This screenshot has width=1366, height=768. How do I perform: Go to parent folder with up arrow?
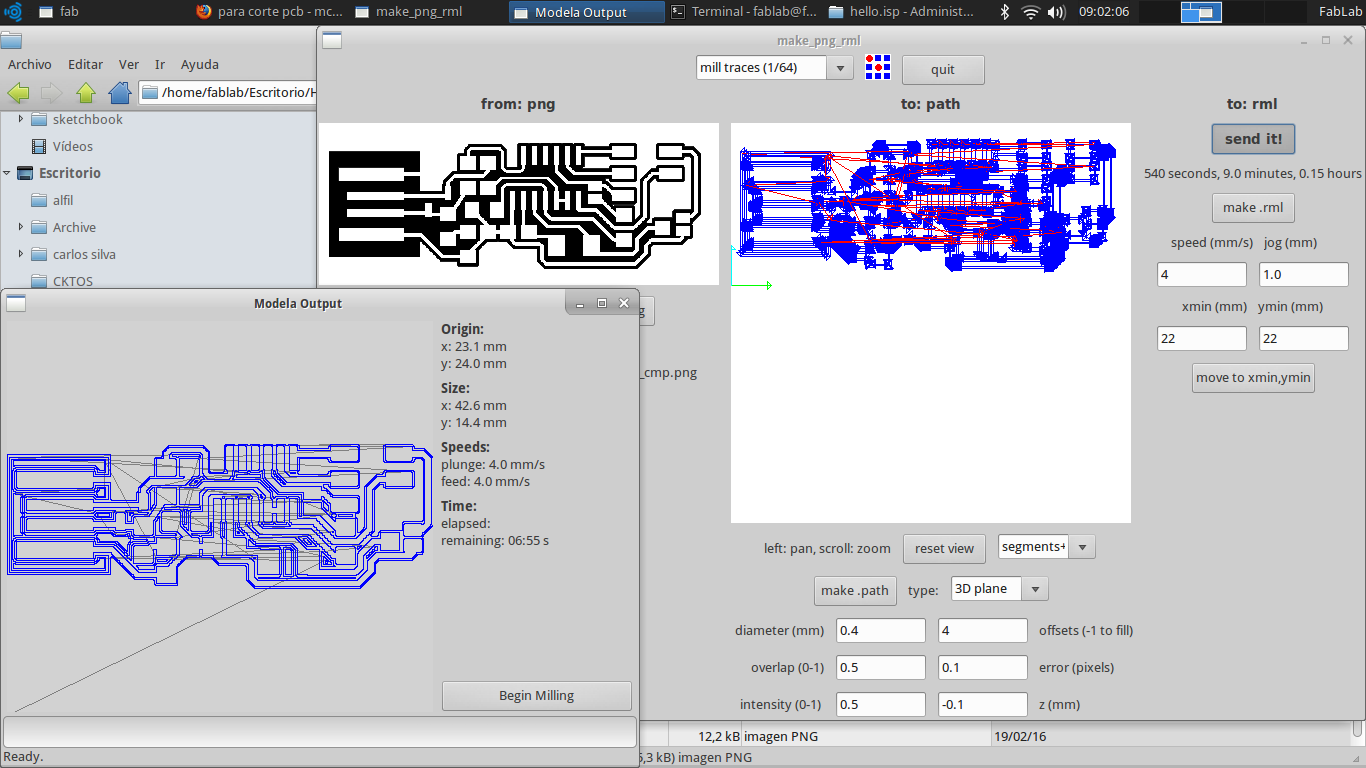(85, 93)
